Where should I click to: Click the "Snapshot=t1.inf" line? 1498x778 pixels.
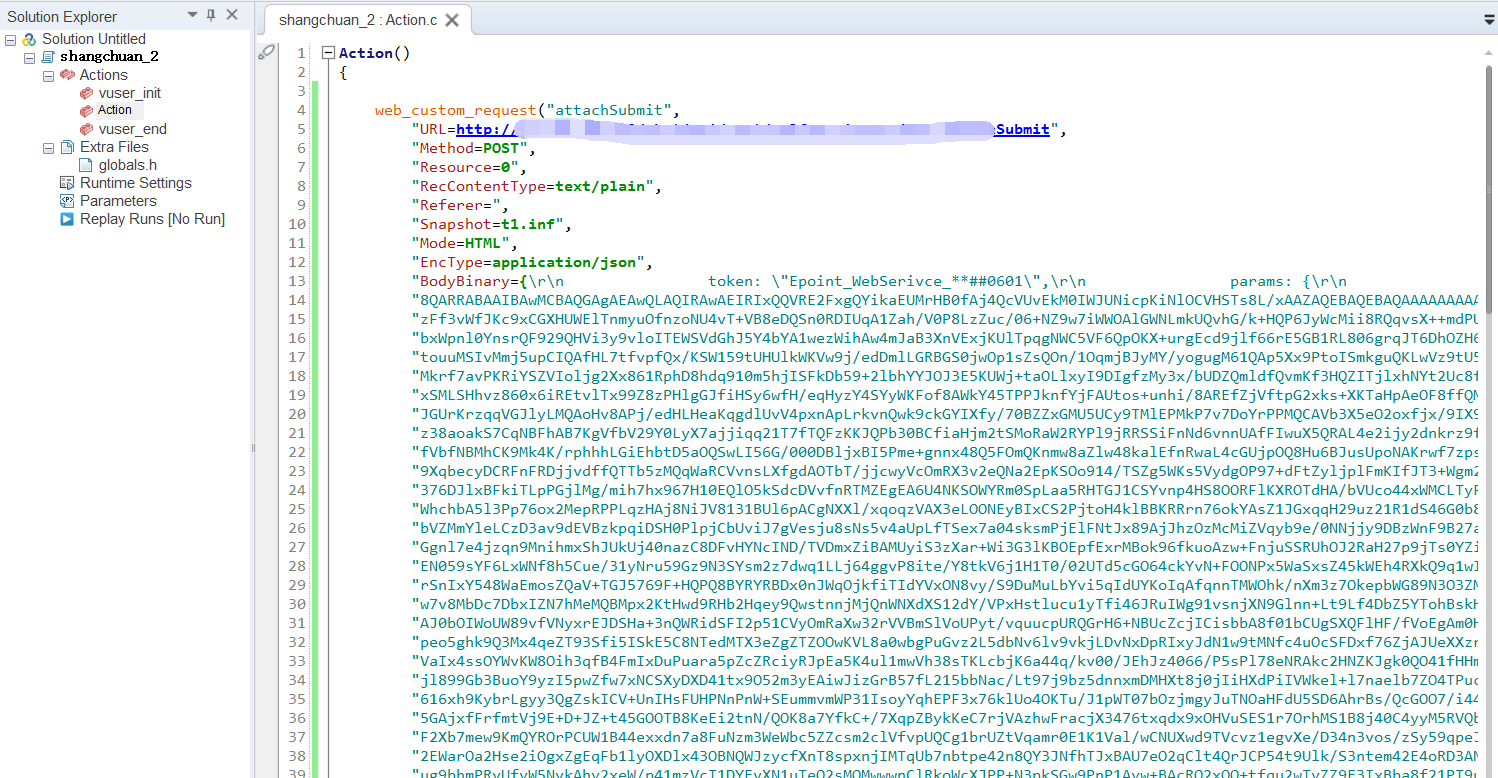click(x=491, y=224)
